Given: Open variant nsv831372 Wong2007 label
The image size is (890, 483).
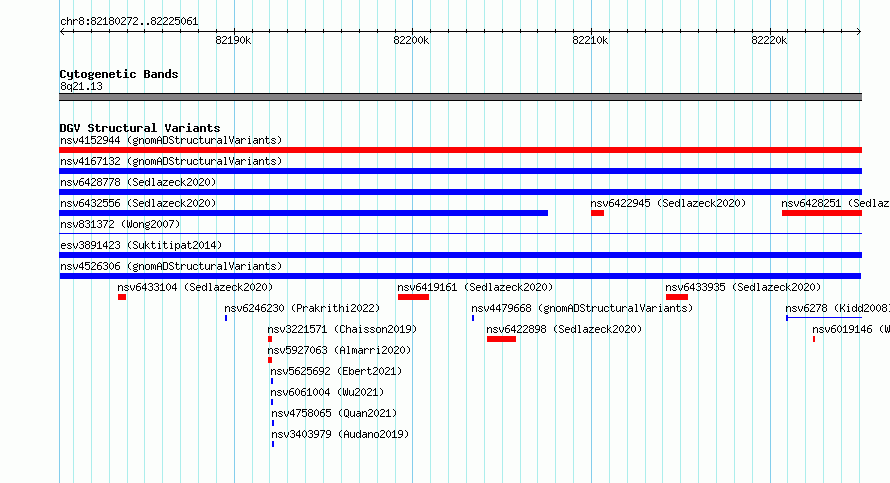Looking at the screenshot, I should (120, 224).
